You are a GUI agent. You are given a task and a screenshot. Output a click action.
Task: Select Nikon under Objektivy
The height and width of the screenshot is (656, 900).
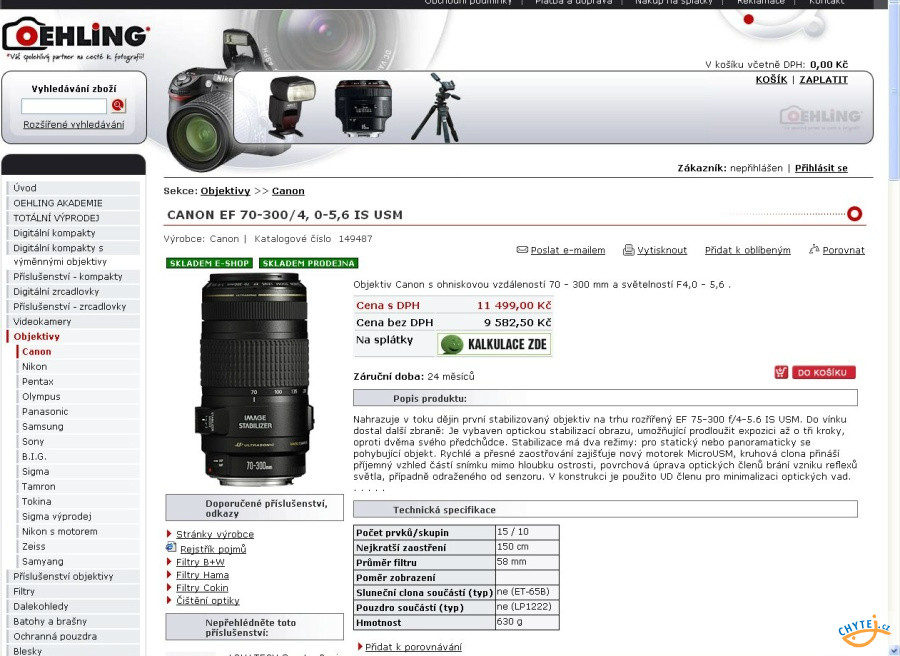pyautogui.click(x=34, y=367)
